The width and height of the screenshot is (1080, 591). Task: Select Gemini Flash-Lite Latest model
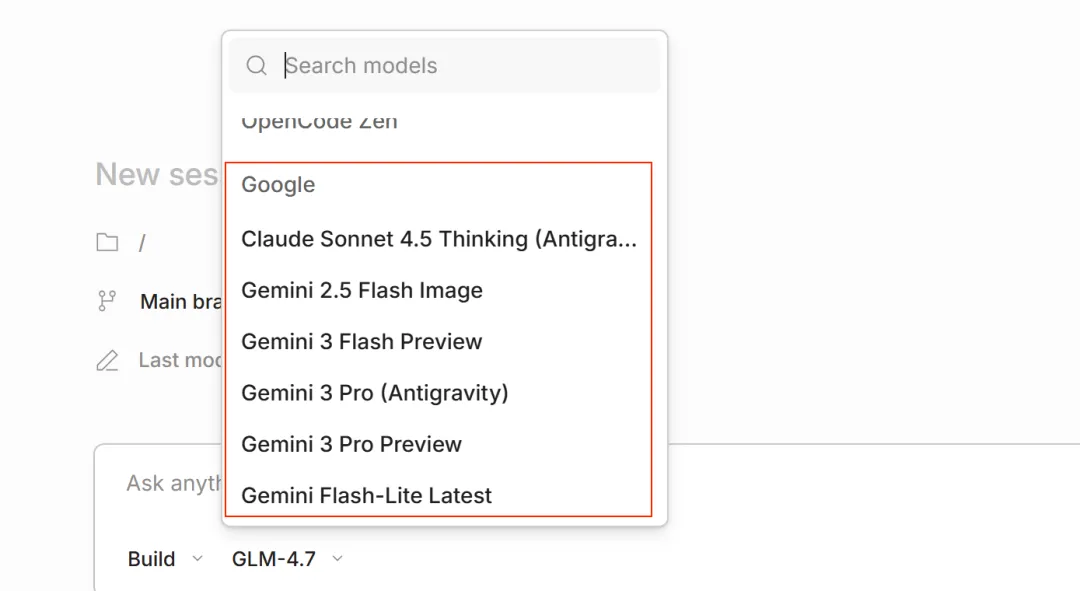click(367, 495)
